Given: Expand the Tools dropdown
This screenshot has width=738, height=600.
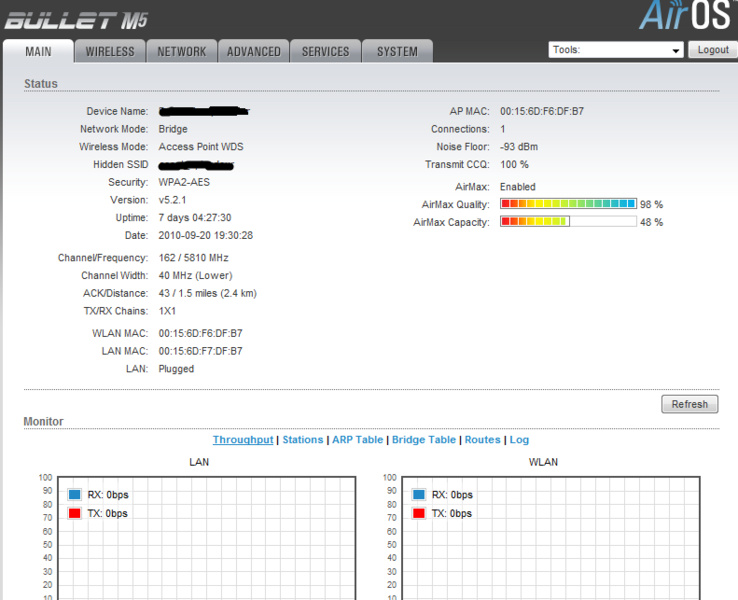Looking at the screenshot, I should pyautogui.click(x=616, y=50).
